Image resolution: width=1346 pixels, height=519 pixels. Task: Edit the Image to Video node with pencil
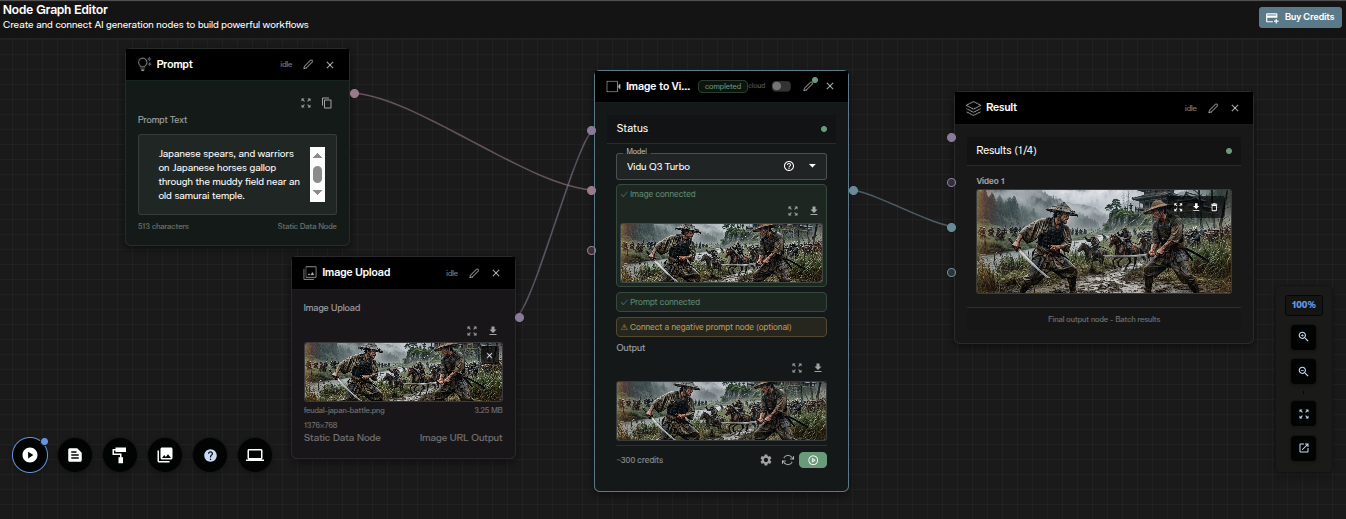point(809,86)
